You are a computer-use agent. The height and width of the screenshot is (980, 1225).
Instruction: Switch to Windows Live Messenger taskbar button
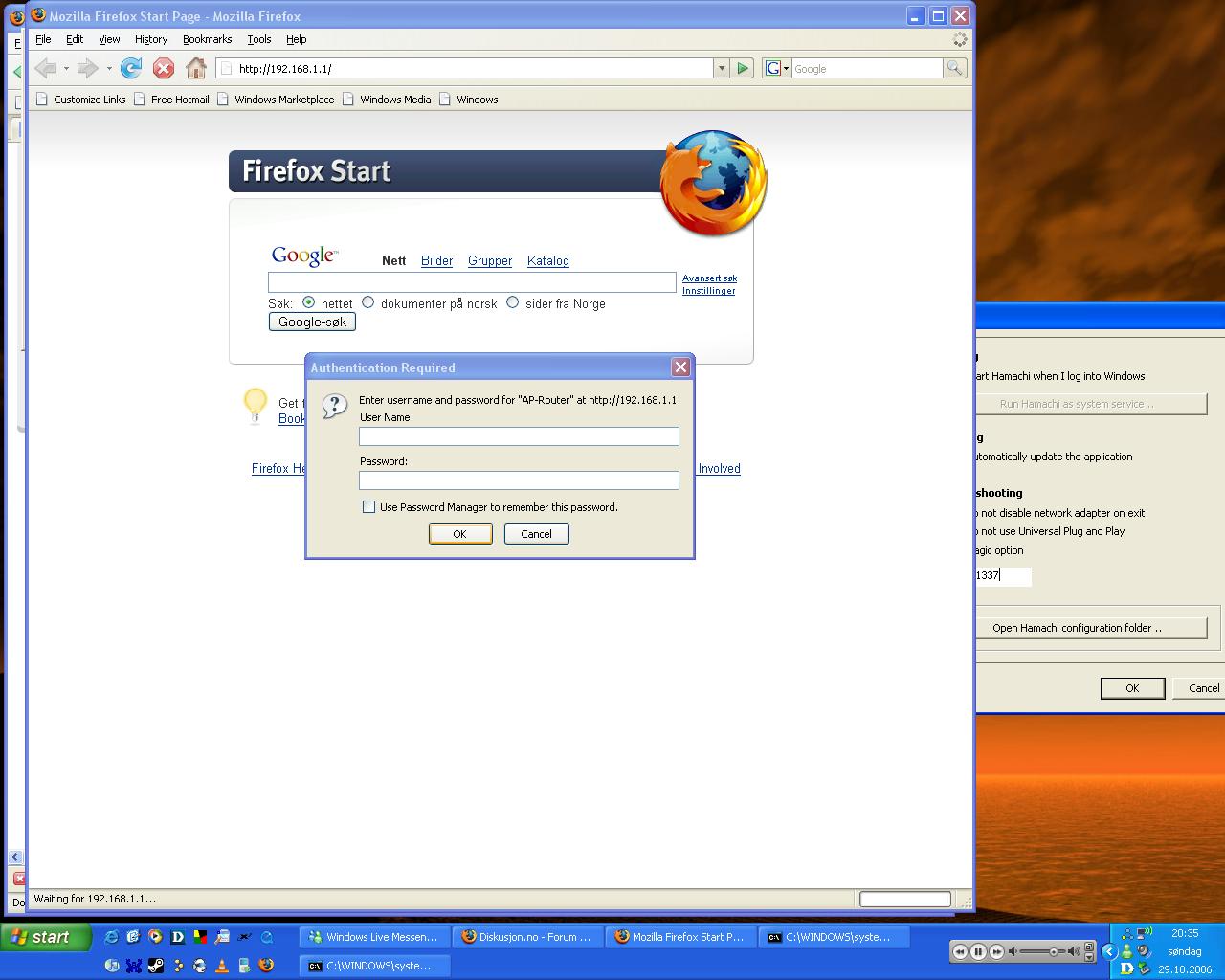coord(374,937)
